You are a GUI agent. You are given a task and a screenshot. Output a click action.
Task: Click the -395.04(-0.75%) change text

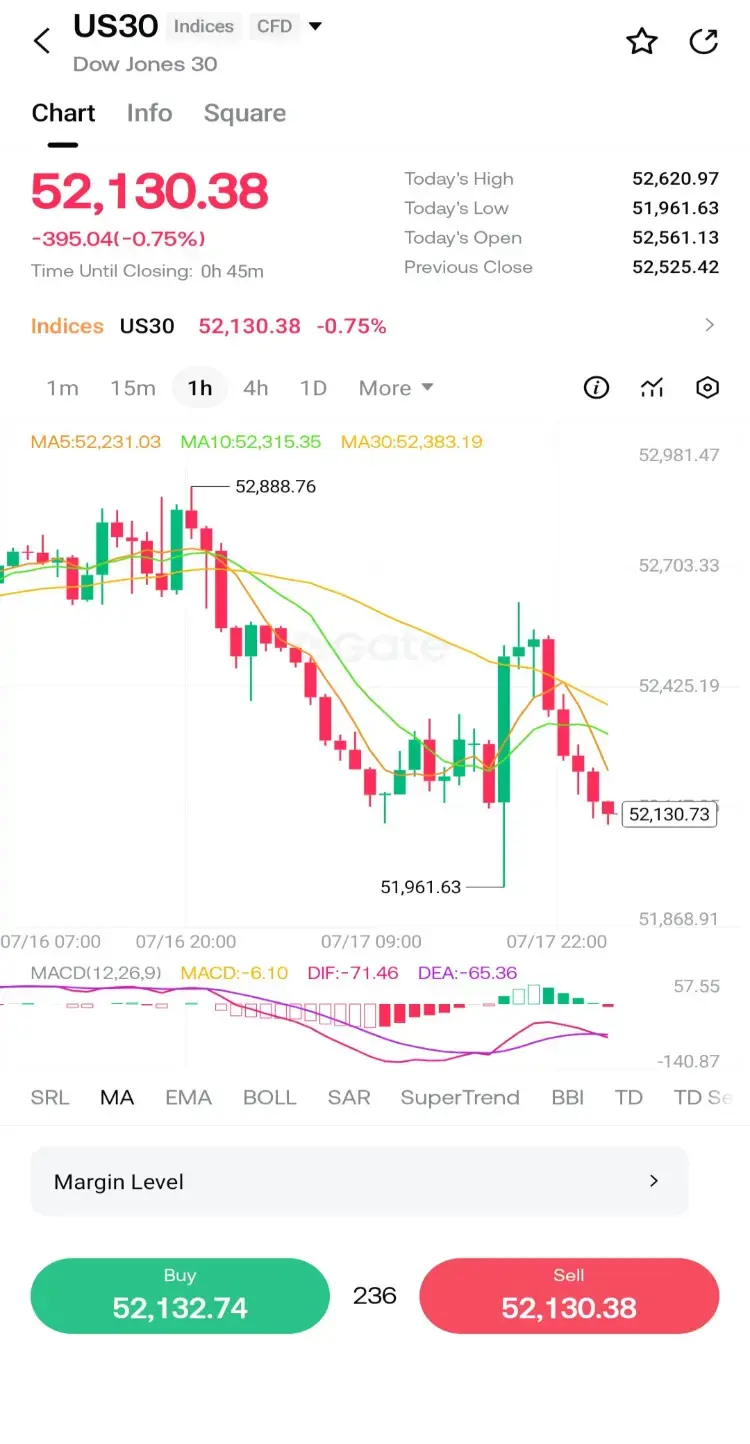coord(118,239)
